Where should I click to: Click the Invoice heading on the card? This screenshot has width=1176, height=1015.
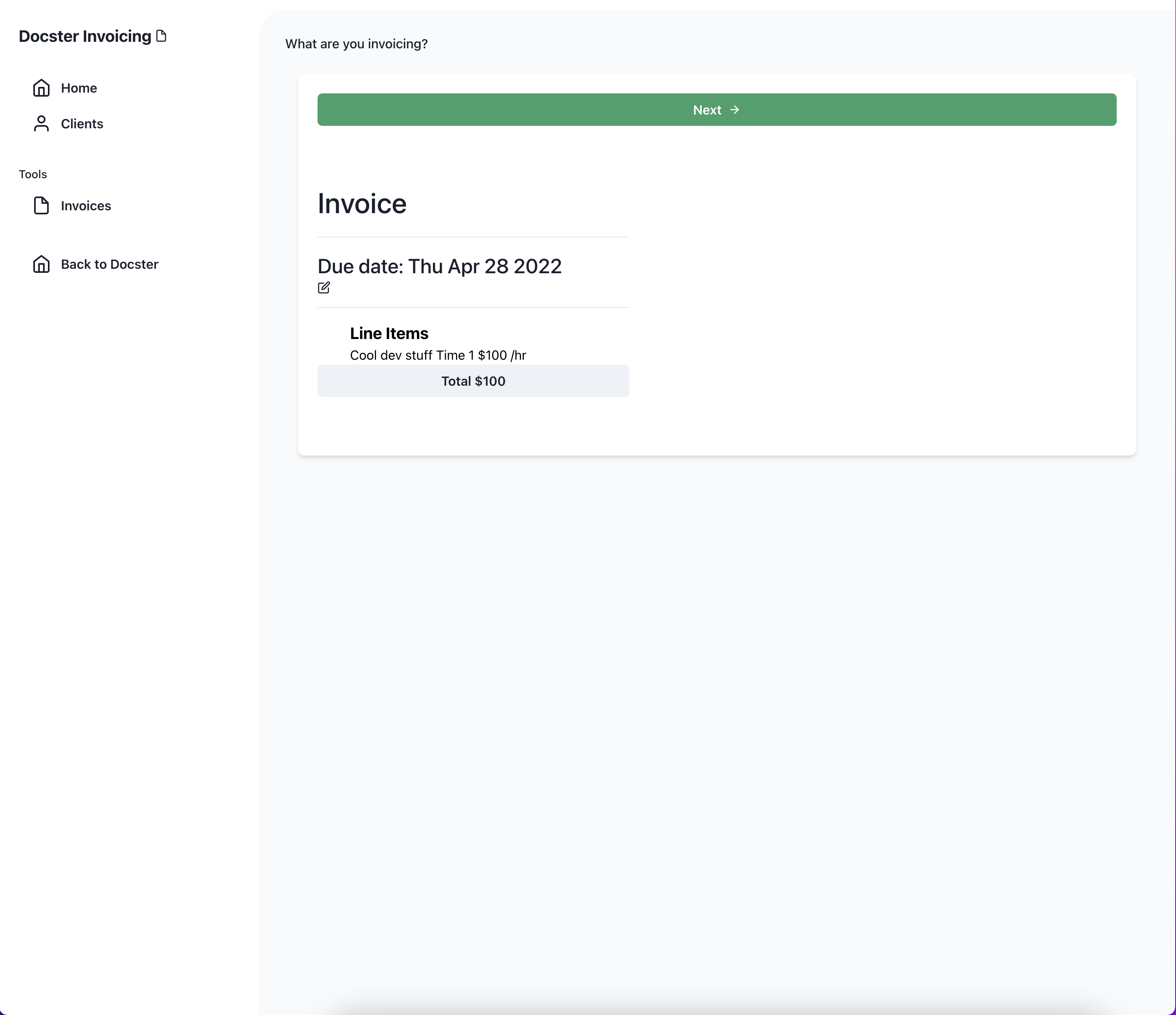tap(361, 204)
